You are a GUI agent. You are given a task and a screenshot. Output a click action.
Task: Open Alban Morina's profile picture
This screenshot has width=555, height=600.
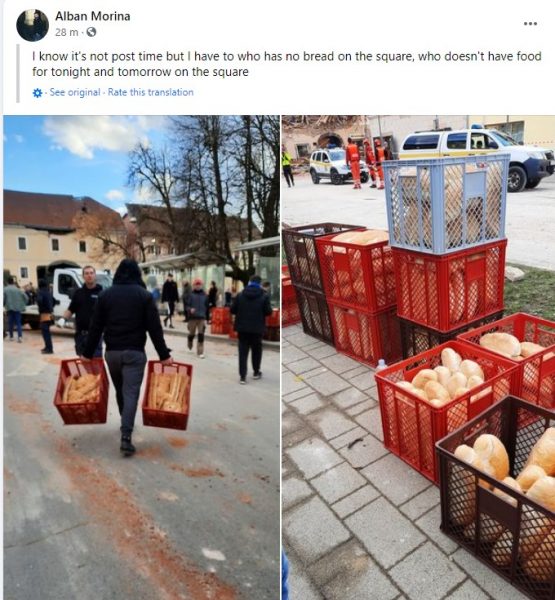click(x=33, y=25)
